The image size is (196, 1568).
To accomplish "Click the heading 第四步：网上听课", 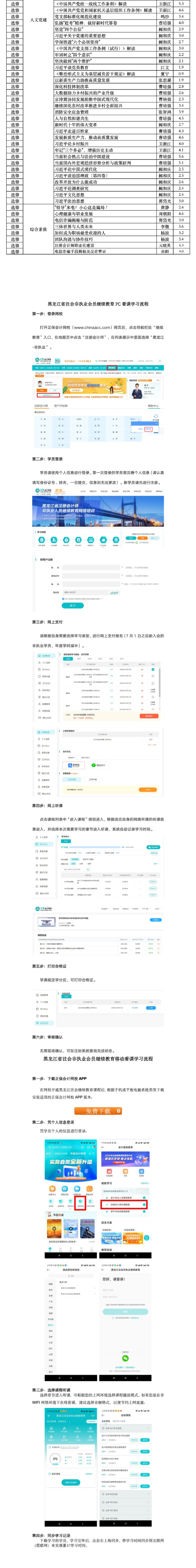I will (47, 805).
